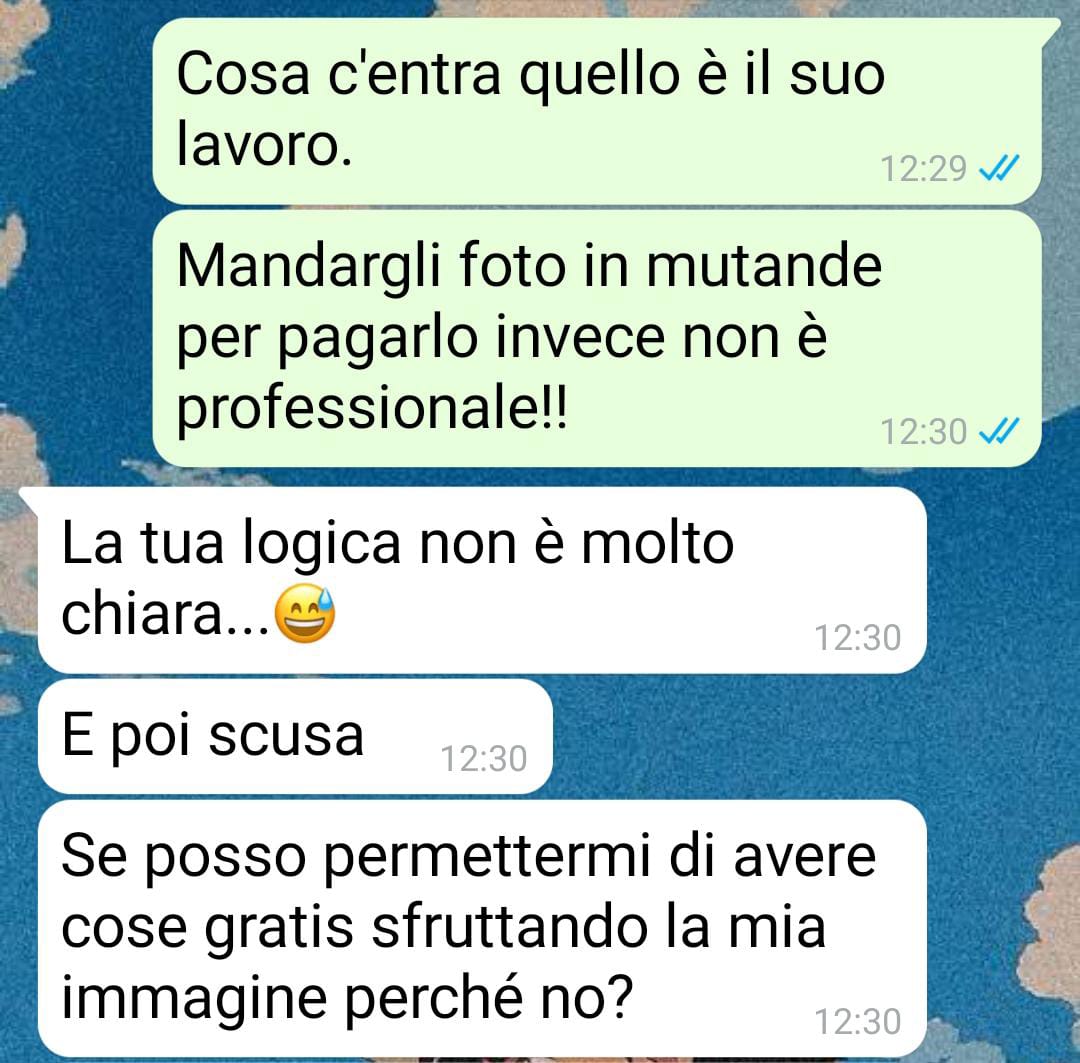This screenshot has height=1063, width=1080.
Task: Click the timestamp on the 'immagine perché no?' message
Action: [858, 1020]
